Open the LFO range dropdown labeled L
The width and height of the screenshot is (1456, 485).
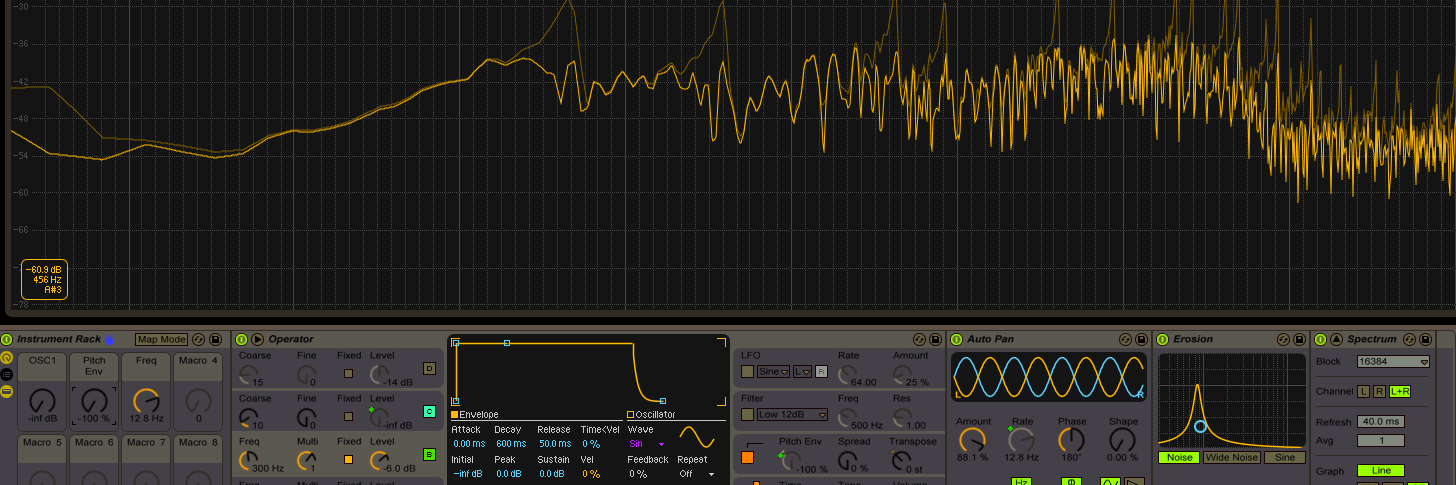point(803,371)
